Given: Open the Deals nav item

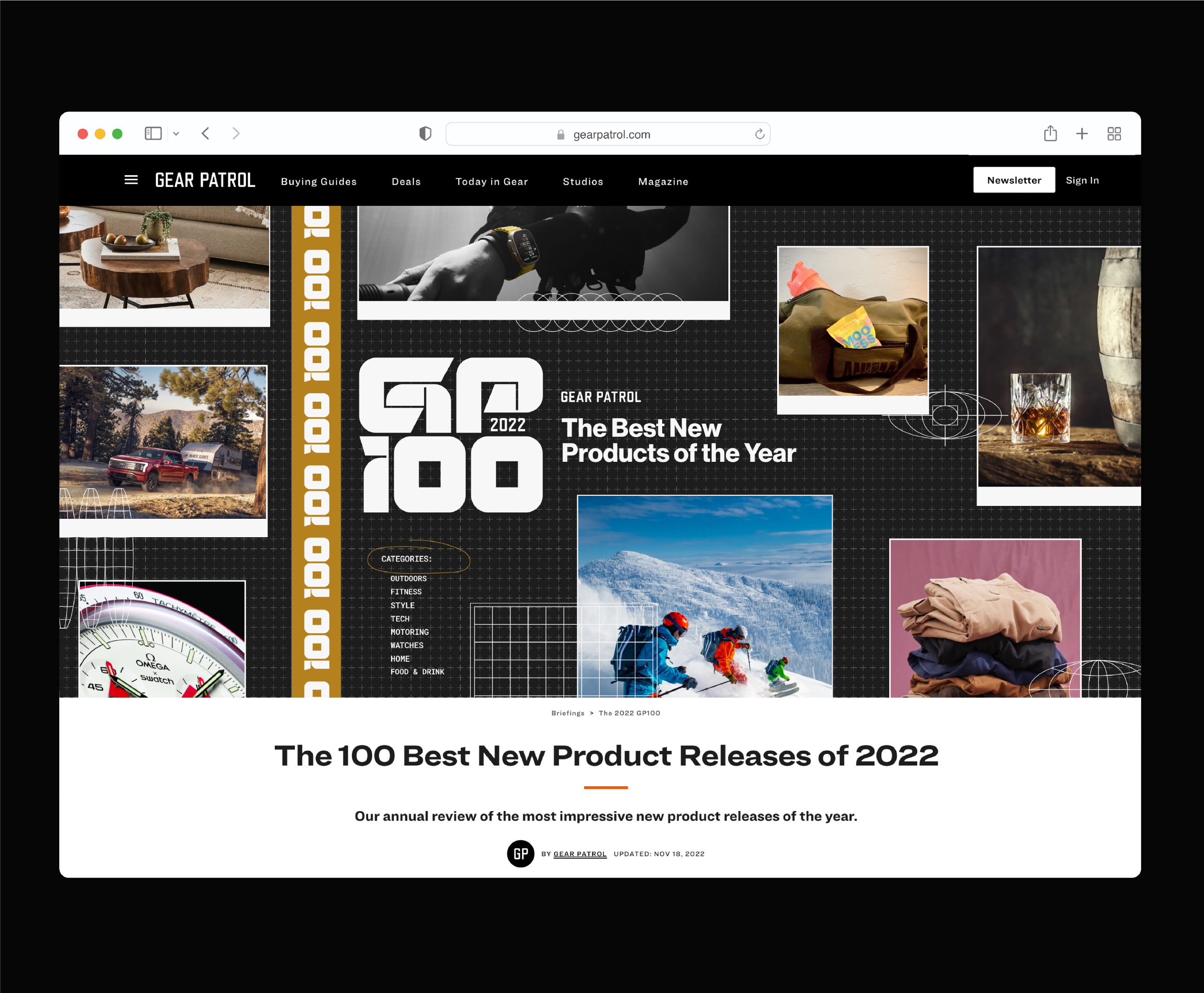Looking at the screenshot, I should 406,182.
